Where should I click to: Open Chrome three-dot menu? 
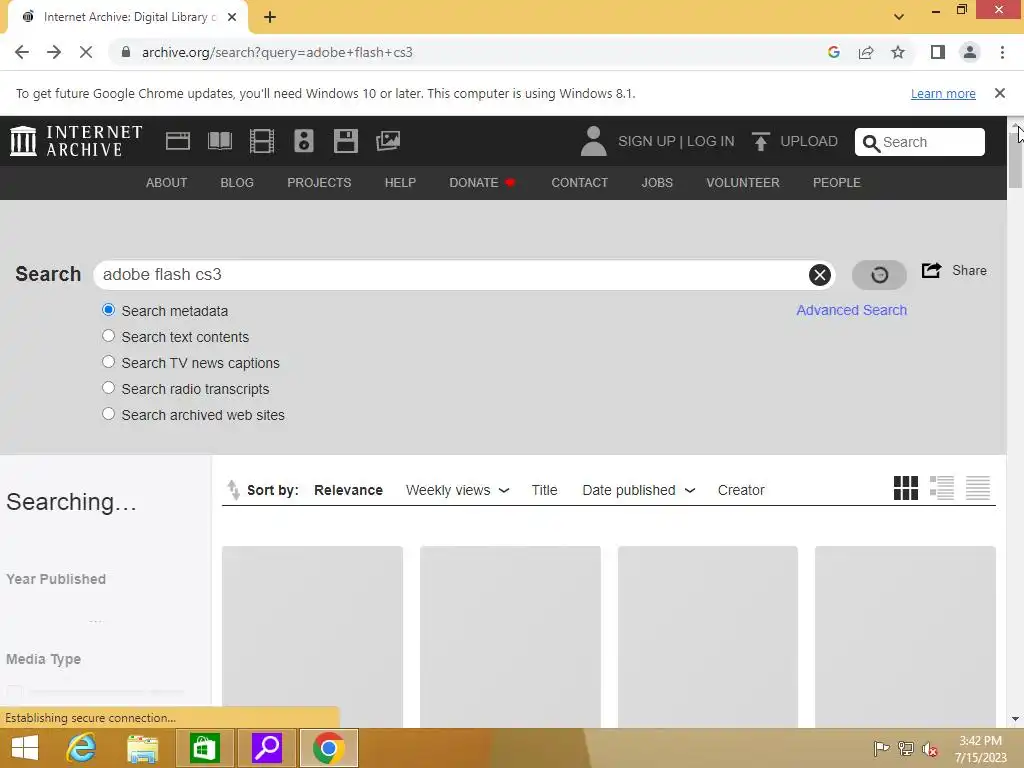[1002, 52]
